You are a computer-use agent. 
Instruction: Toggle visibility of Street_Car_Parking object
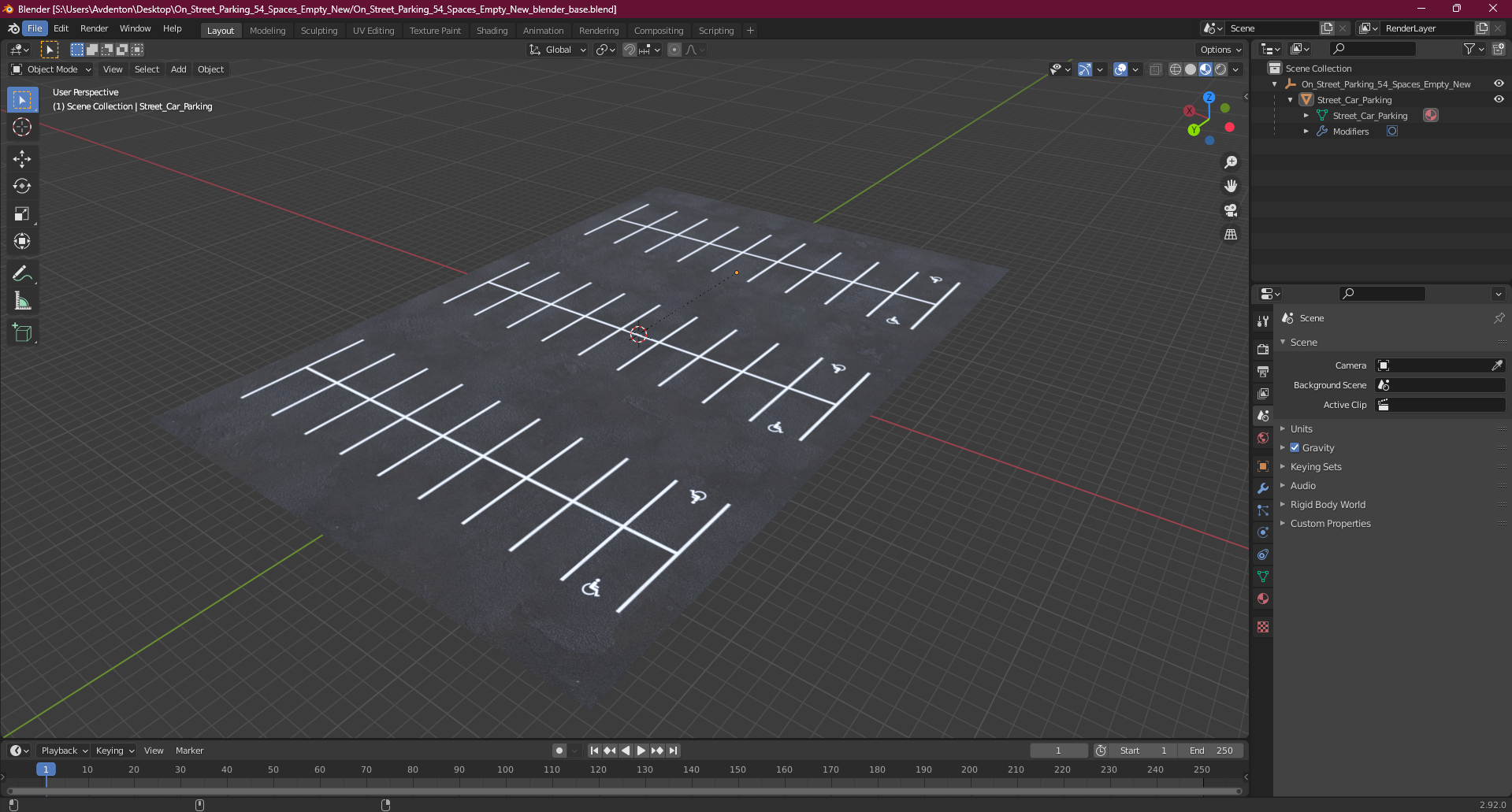point(1498,99)
